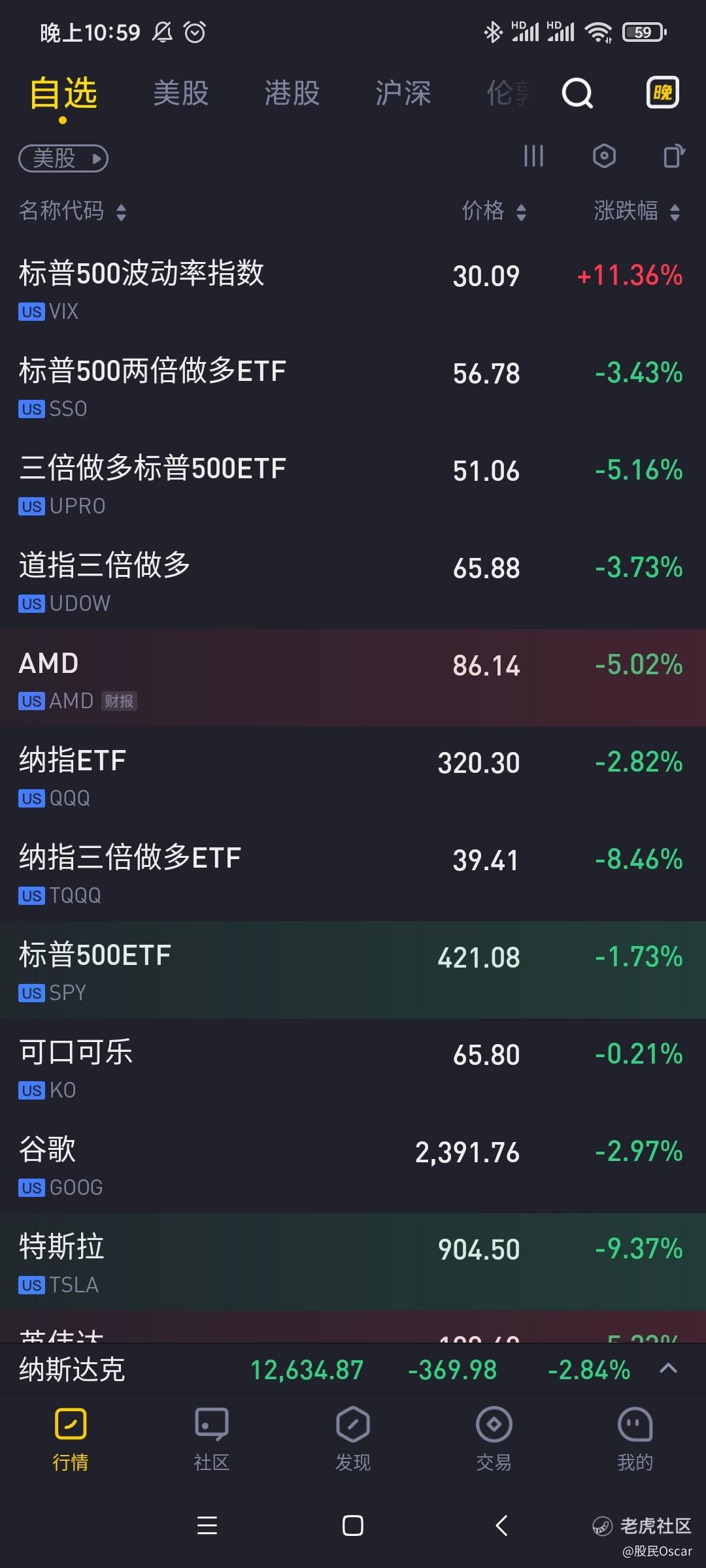Expand the 美股 group filter
The height and width of the screenshot is (1568, 706).
(x=63, y=159)
